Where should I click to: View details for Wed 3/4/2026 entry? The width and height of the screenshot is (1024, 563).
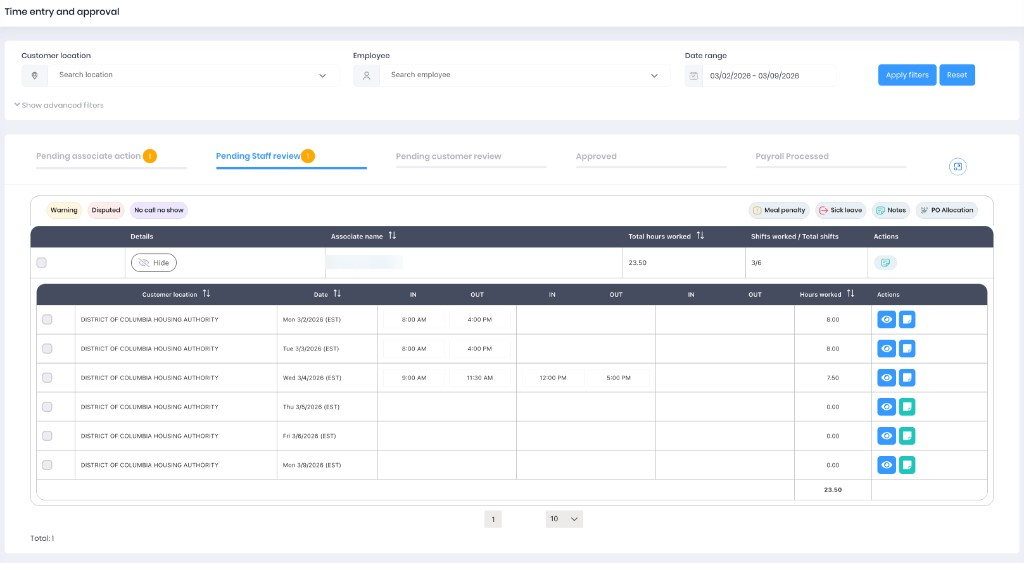click(886, 378)
